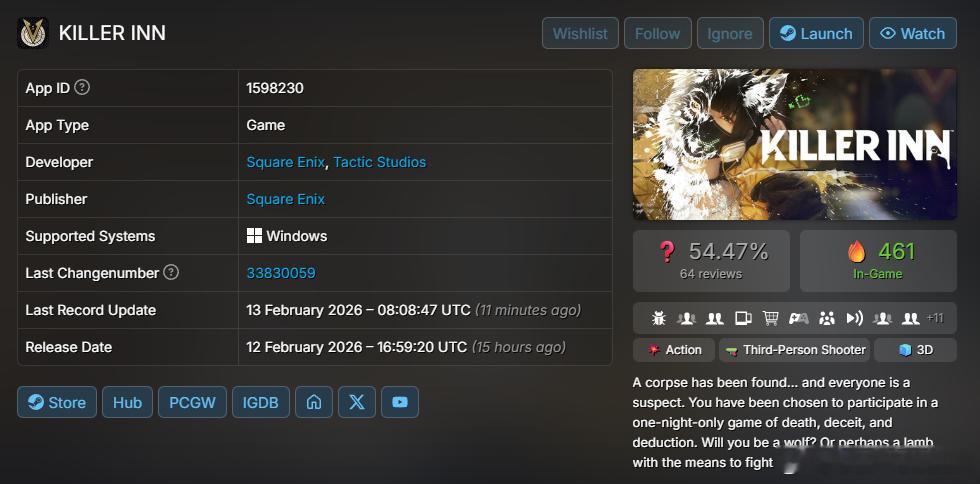
Task: Open the Steam Store page button
Action: 57,402
